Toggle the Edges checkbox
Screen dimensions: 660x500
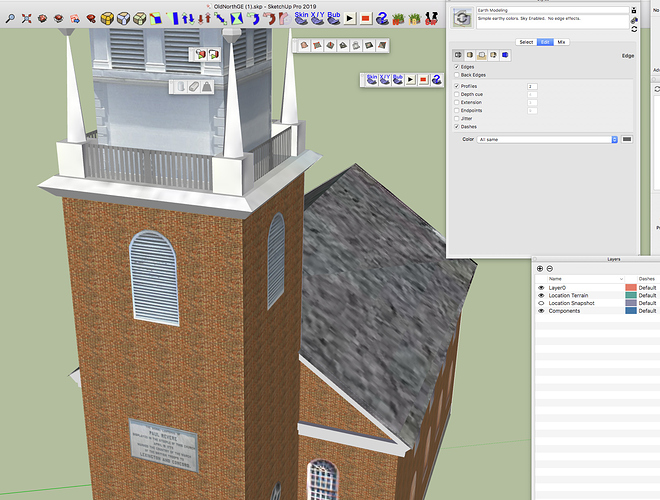point(457,67)
